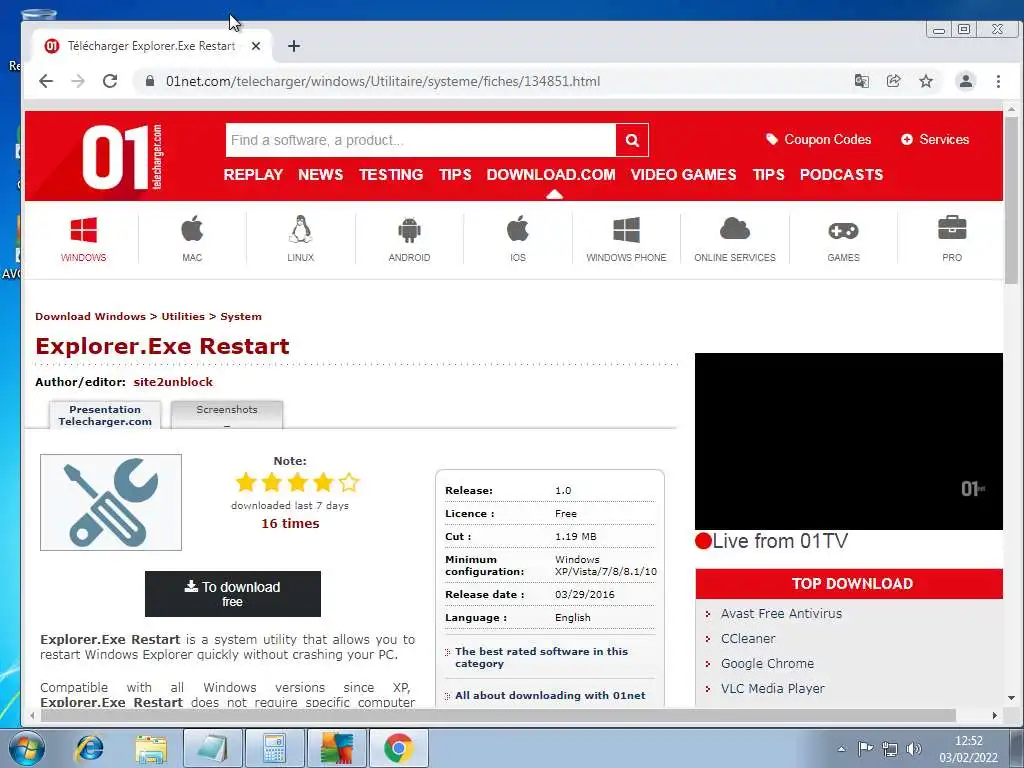This screenshot has width=1024, height=768.
Task: Open the Chrome profile avatar
Action: click(965, 81)
